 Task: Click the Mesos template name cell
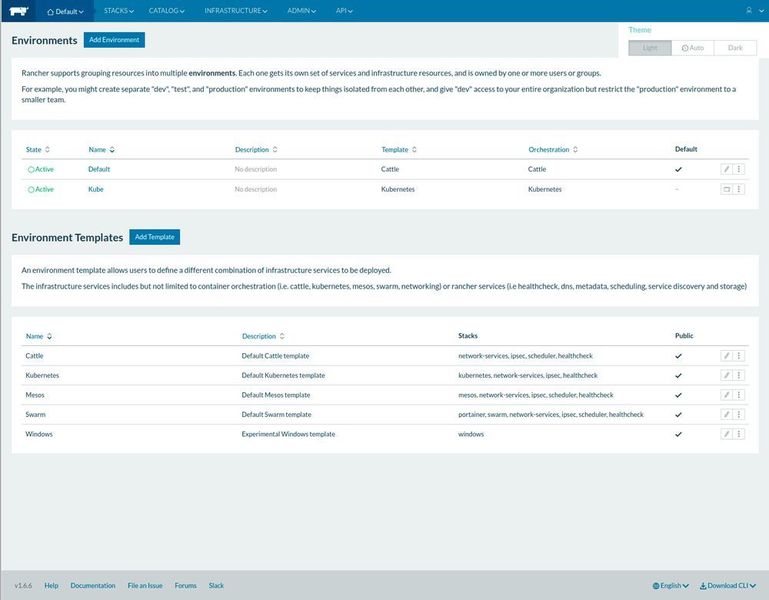click(35, 395)
